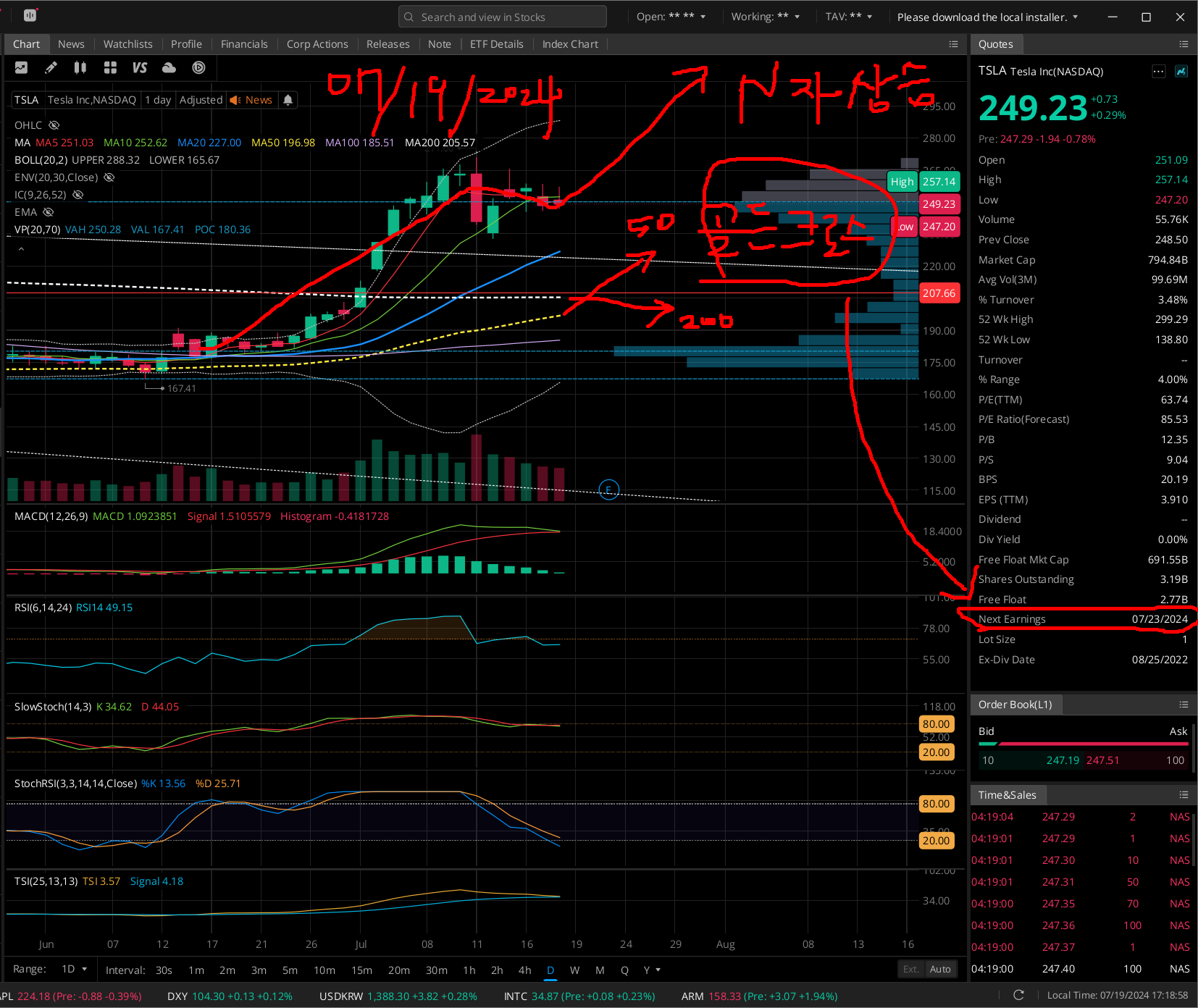This screenshot has width=1198, height=1008.
Task: Toggle the Auto scale button
Action: click(x=940, y=969)
